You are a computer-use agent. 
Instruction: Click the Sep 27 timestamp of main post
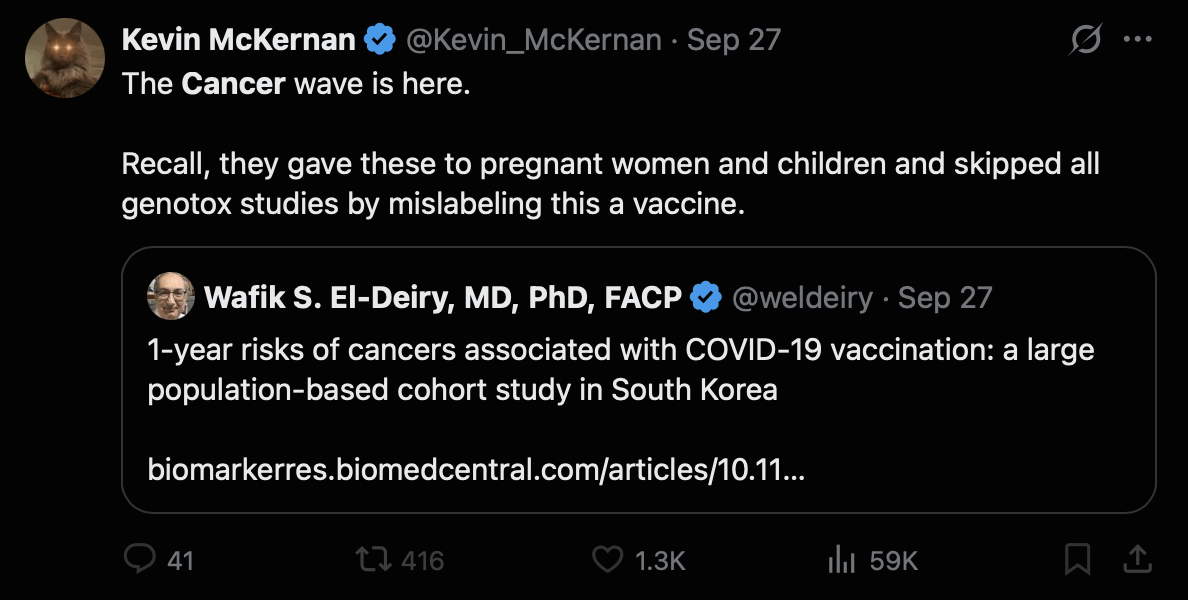pos(734,41)
